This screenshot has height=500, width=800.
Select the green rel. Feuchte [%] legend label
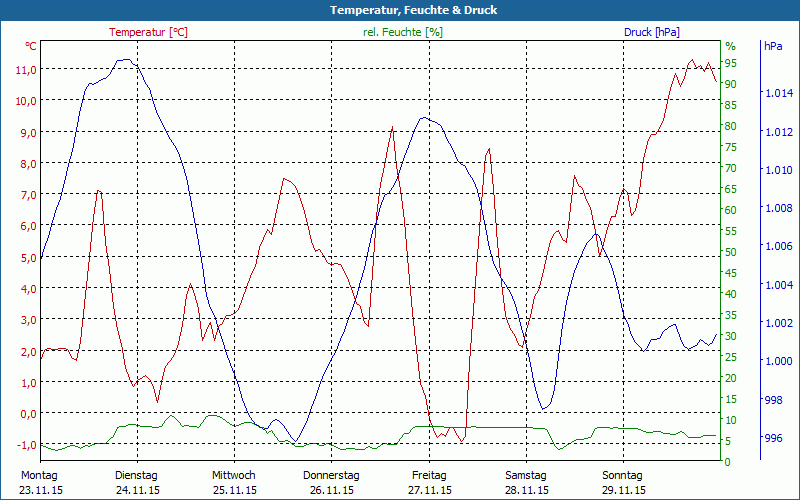pos(402,32)
